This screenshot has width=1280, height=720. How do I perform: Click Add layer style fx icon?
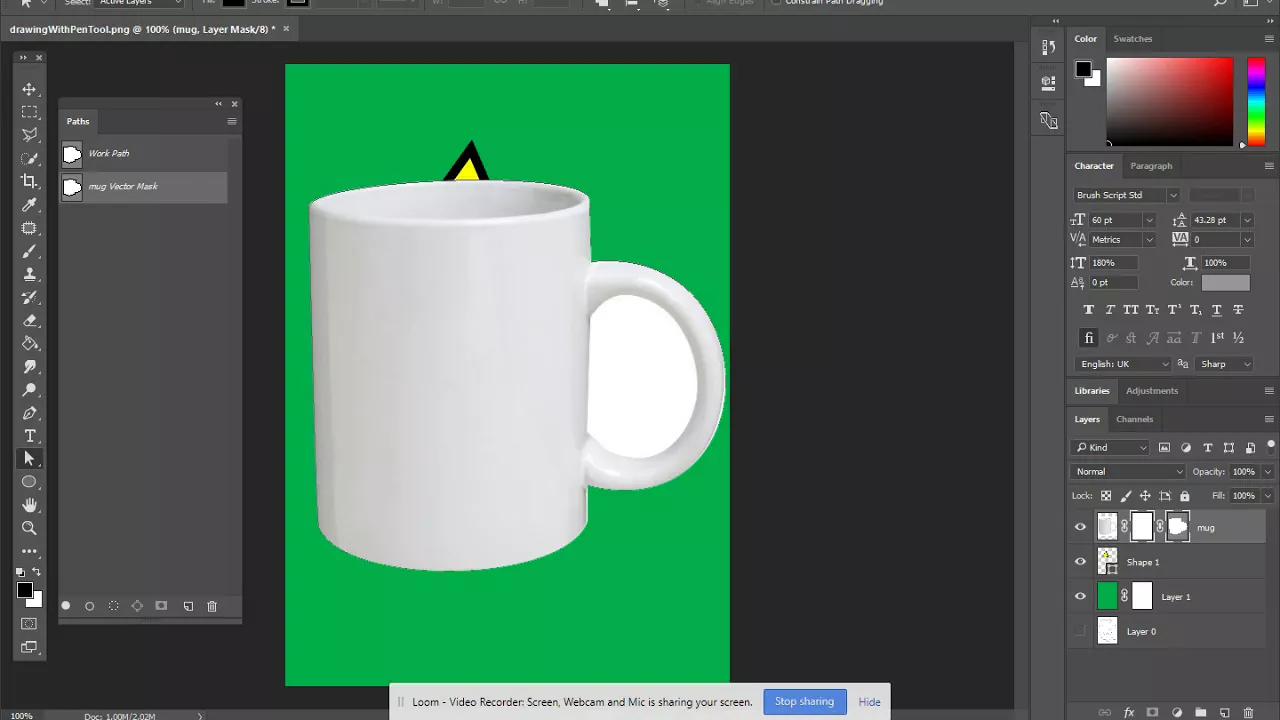(x=1129, y=713)
